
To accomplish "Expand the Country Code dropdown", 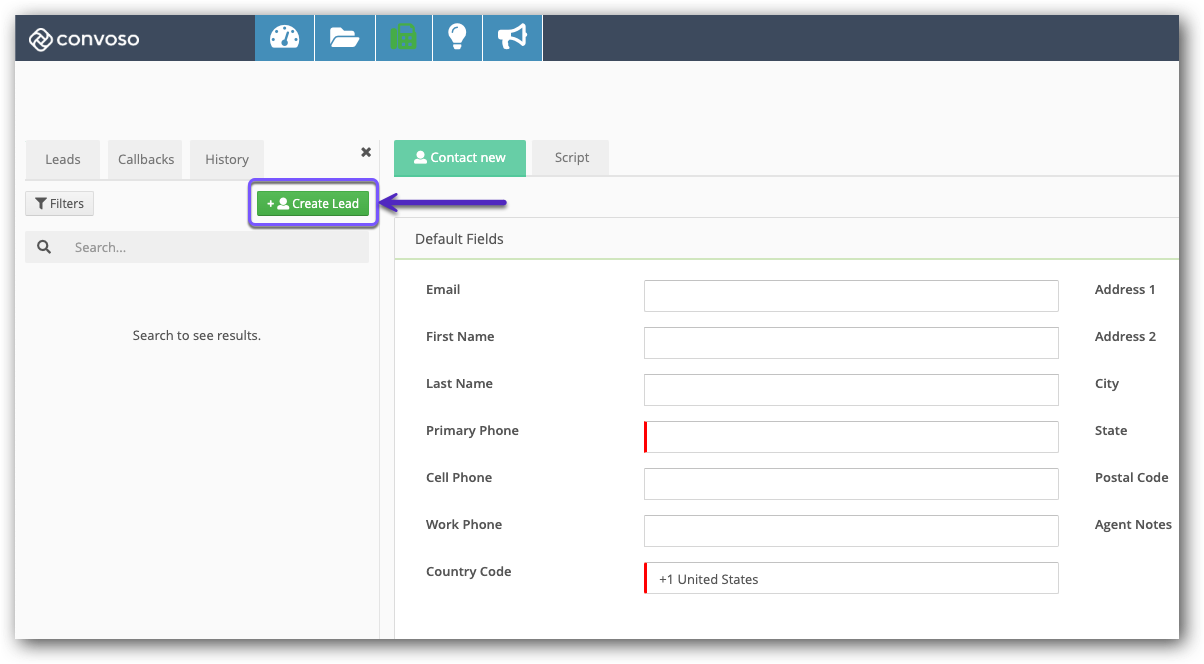I will 851,578.
